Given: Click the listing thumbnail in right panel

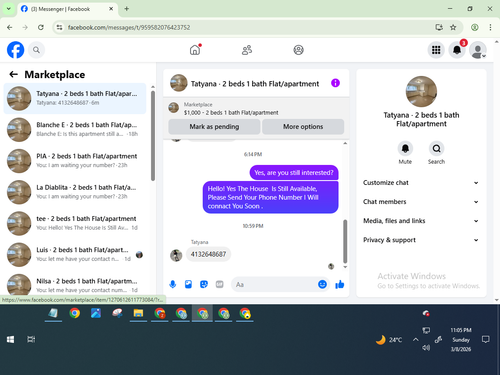Looking at the screenshot, I should [x=421, y=91].
